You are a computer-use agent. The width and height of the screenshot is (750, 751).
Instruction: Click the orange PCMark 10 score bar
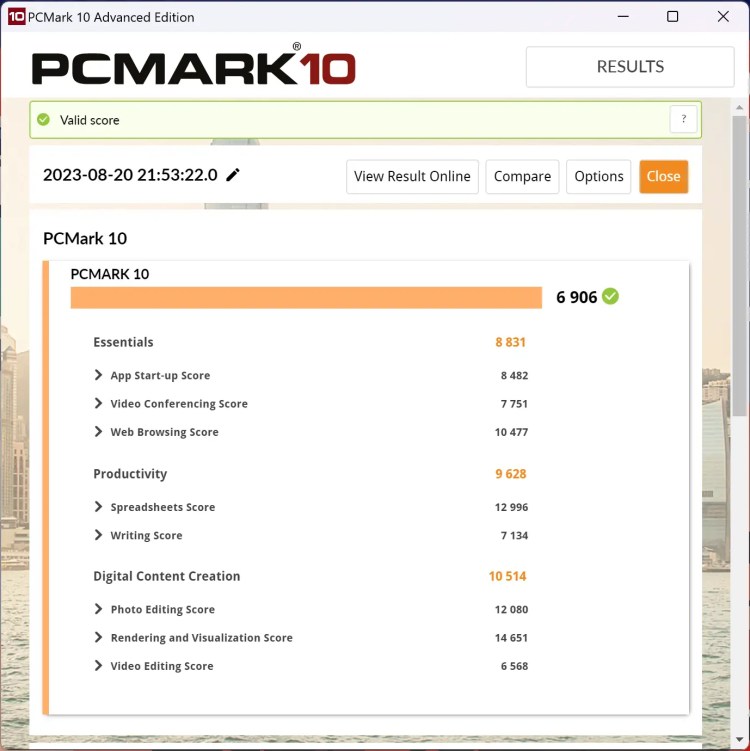pos(306,298)
